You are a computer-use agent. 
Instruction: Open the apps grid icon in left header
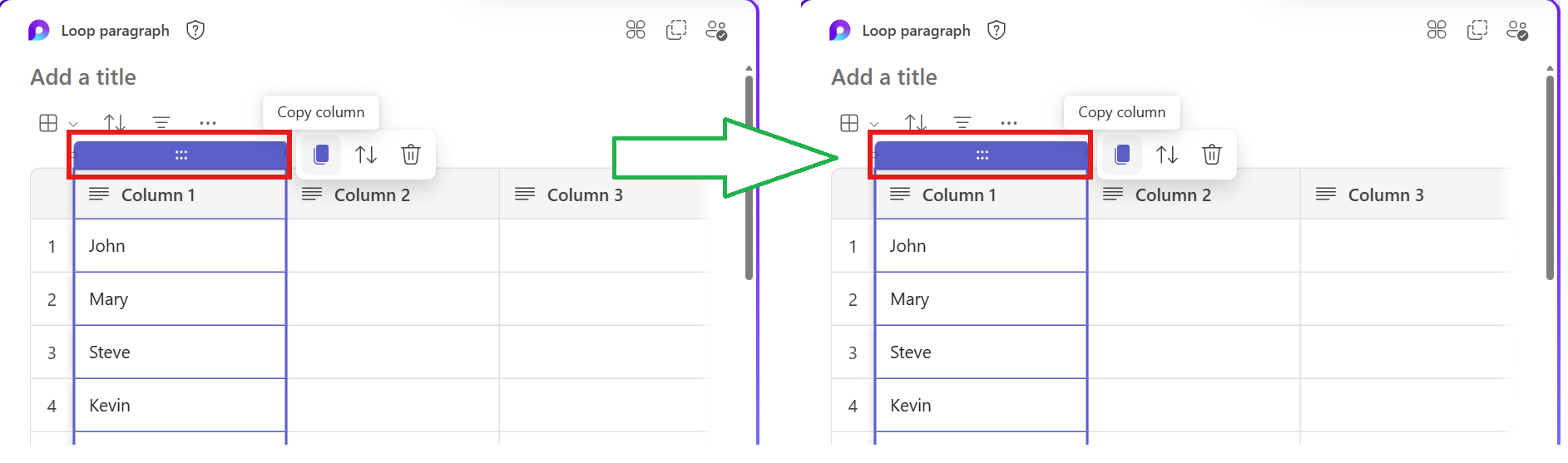click(636, 31)
